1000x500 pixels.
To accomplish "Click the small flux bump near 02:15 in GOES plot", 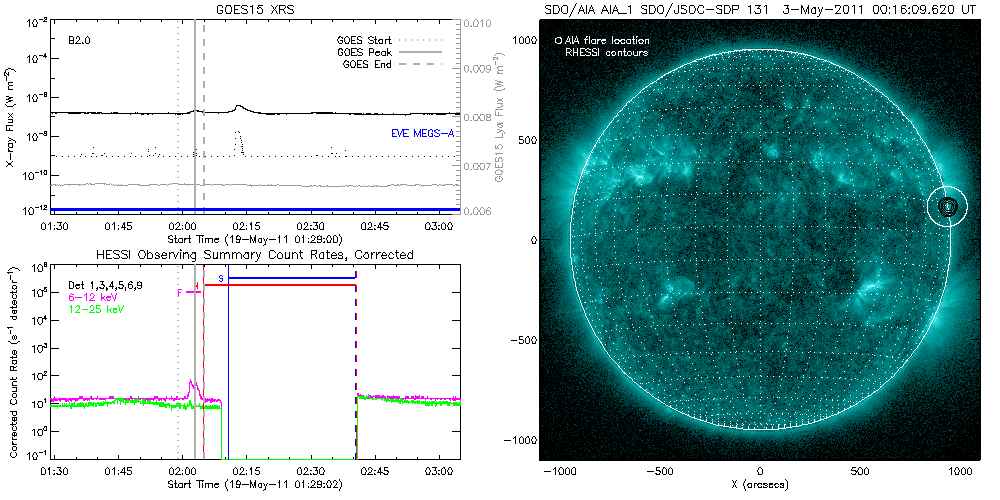I will pos(238,107).
